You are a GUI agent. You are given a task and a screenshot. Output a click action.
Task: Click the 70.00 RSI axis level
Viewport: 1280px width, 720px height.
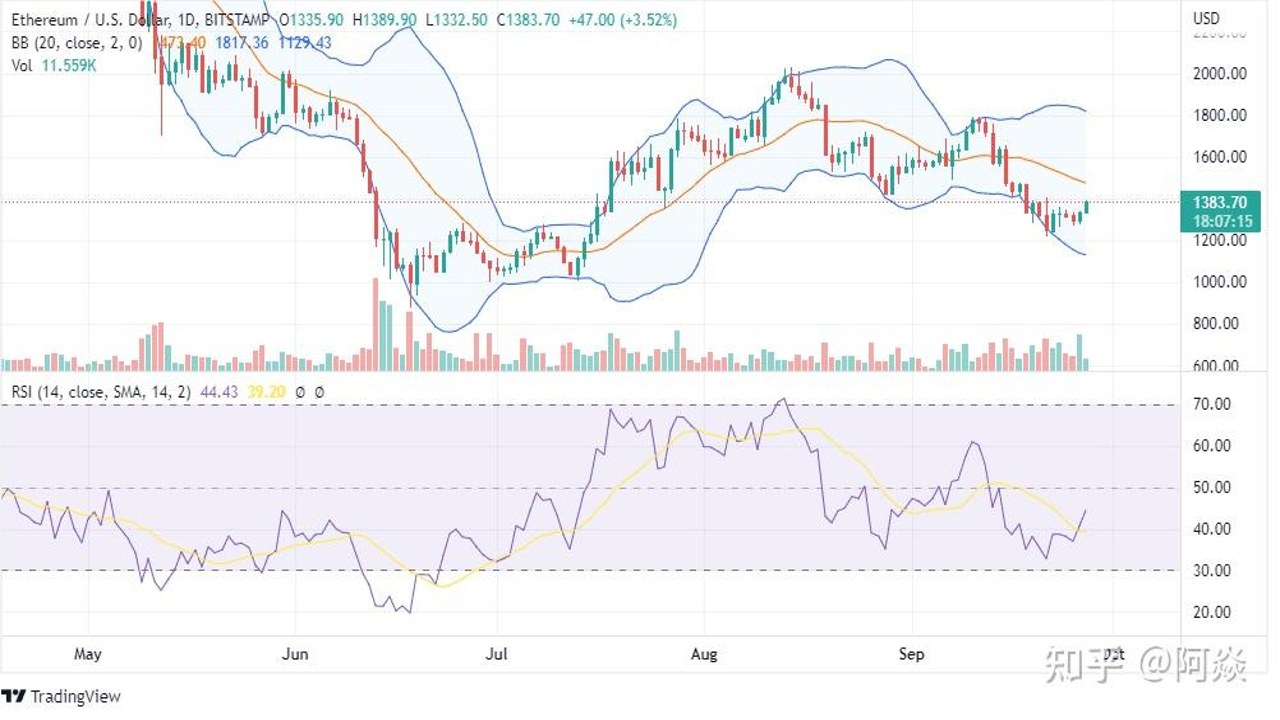(1213, 404)
